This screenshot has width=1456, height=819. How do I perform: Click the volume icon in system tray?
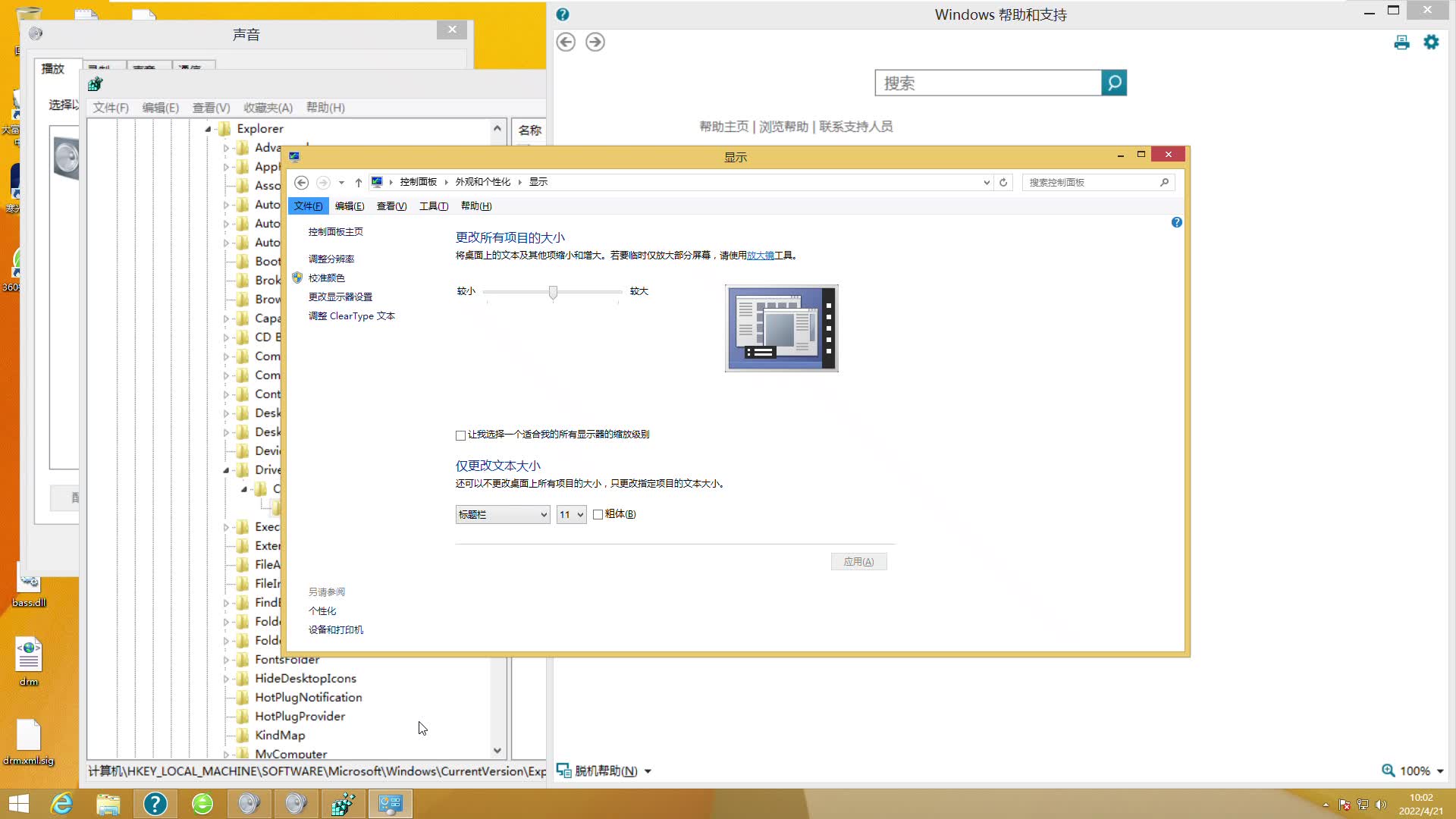click(1381, 805)
